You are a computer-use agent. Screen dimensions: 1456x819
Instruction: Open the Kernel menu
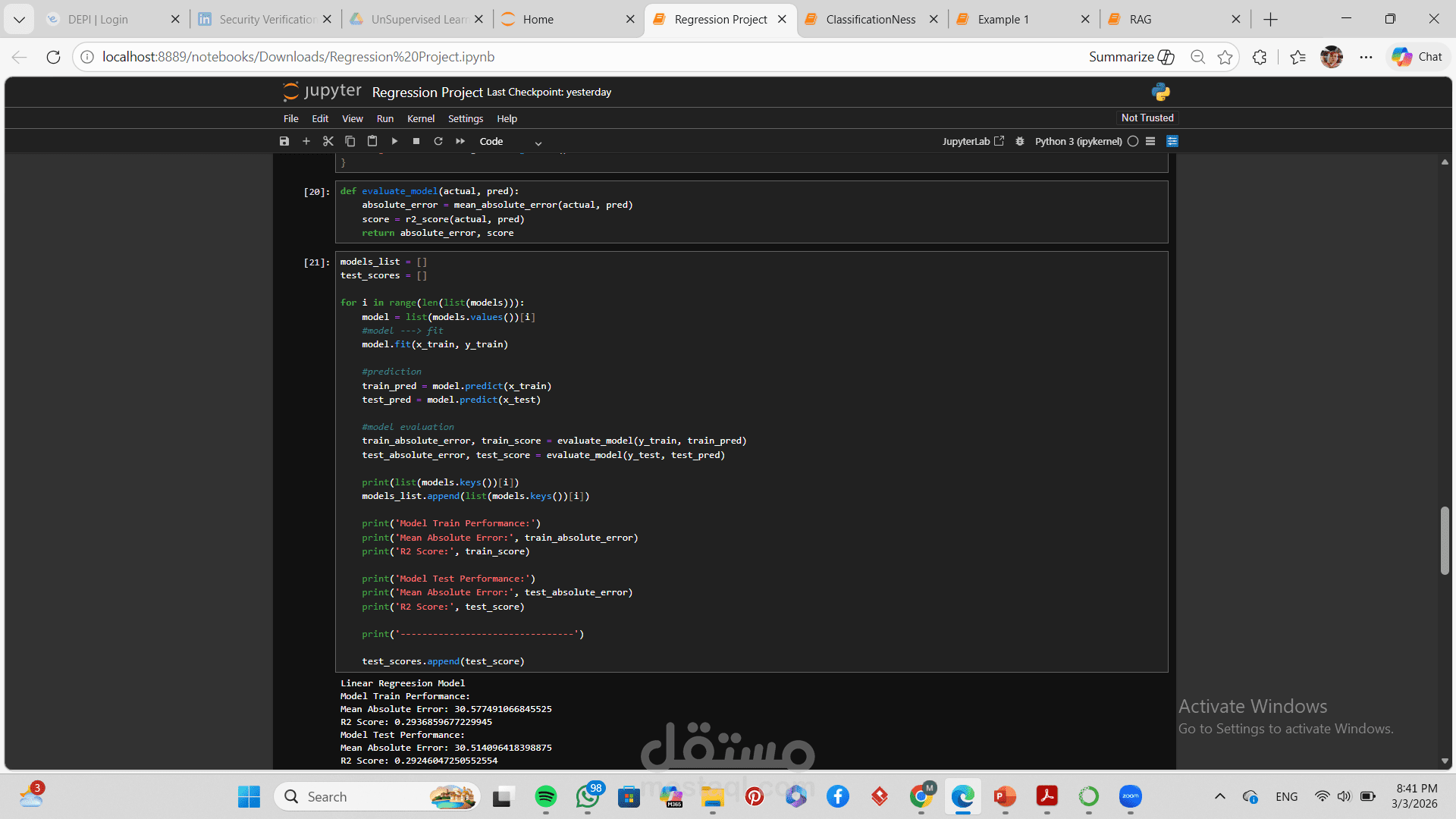pos(420,118)
